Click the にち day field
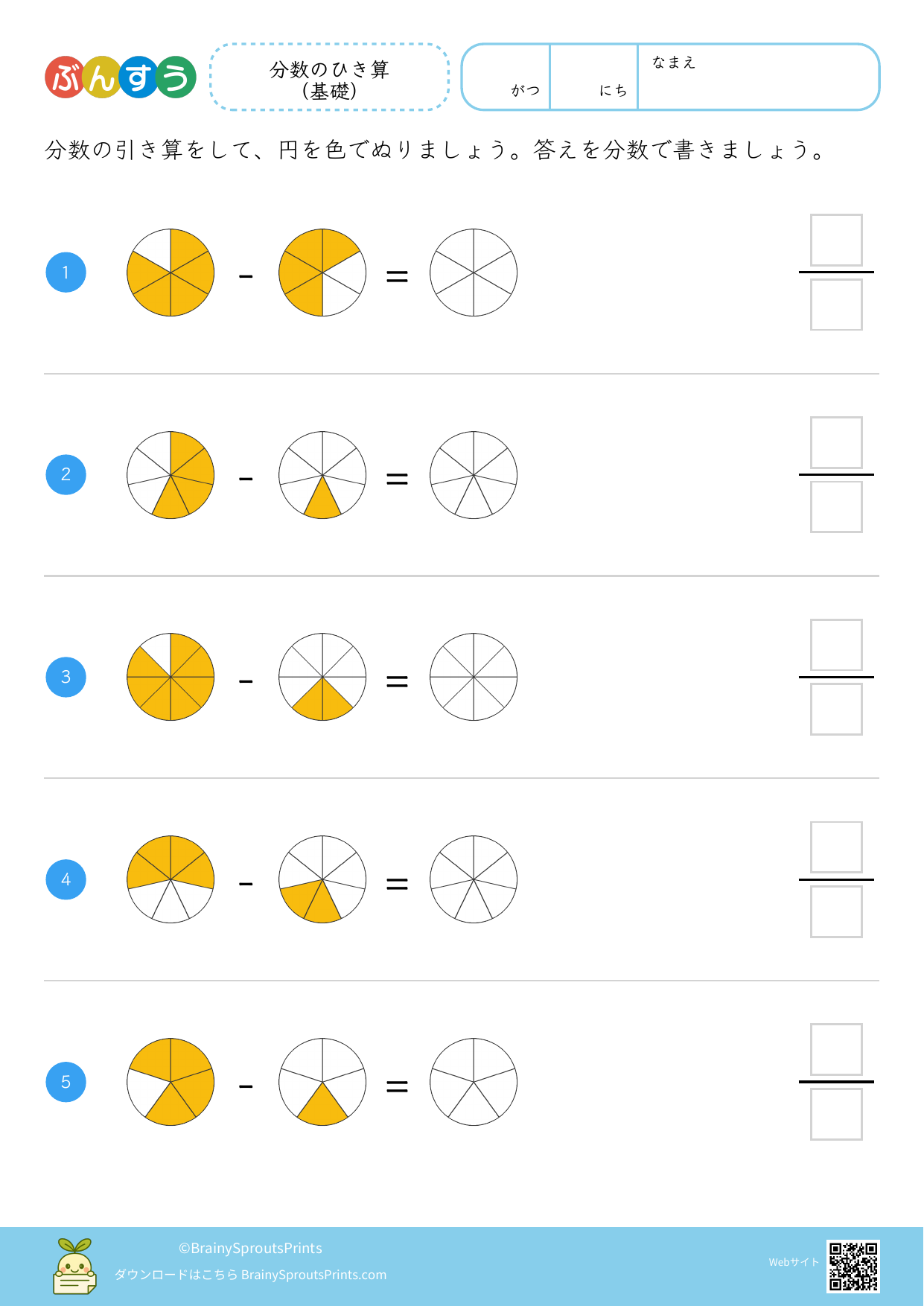This screenshot has height=1306, width=924. point(594,77)
